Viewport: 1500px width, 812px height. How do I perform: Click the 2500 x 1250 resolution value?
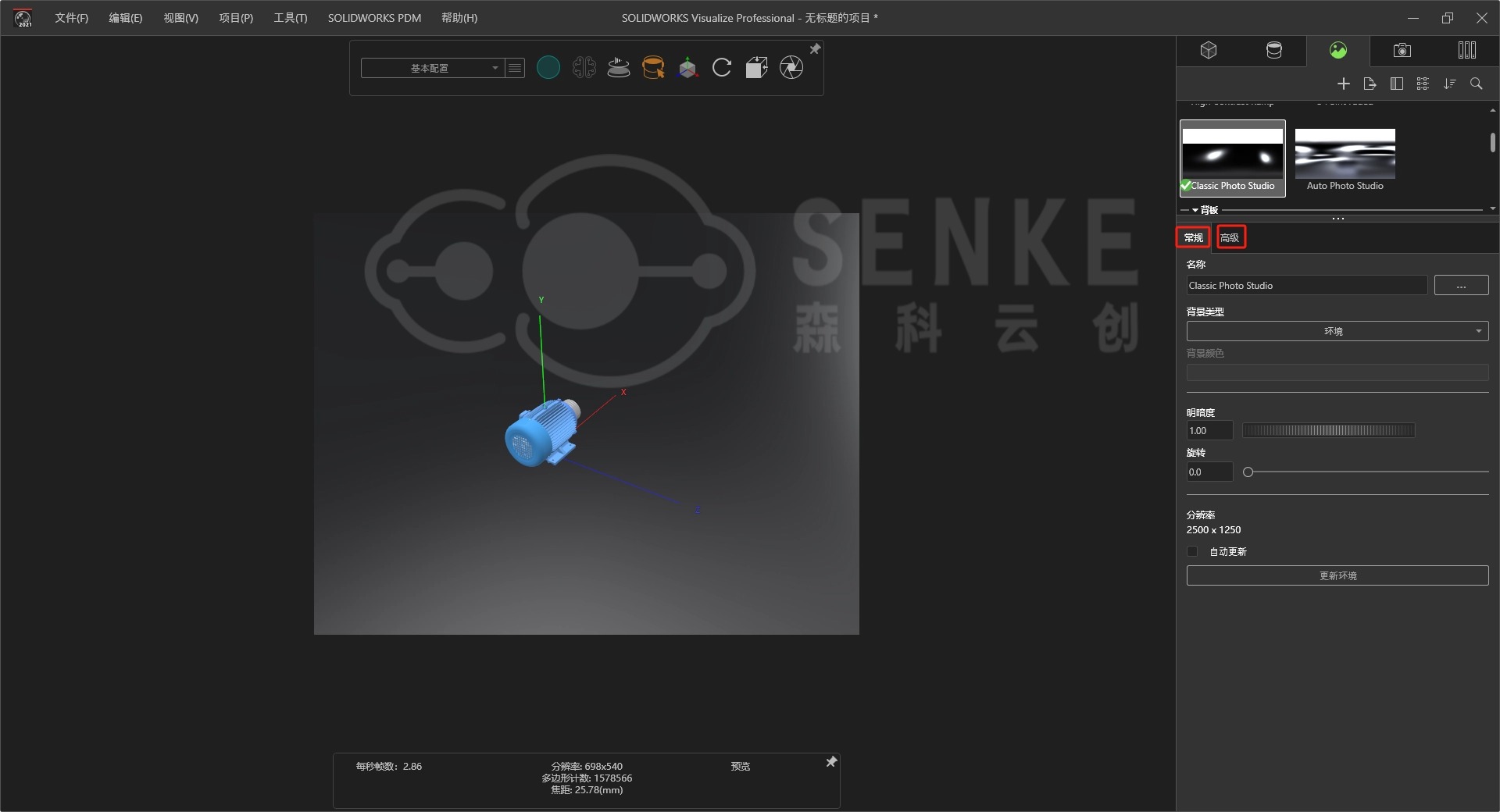1213,530
